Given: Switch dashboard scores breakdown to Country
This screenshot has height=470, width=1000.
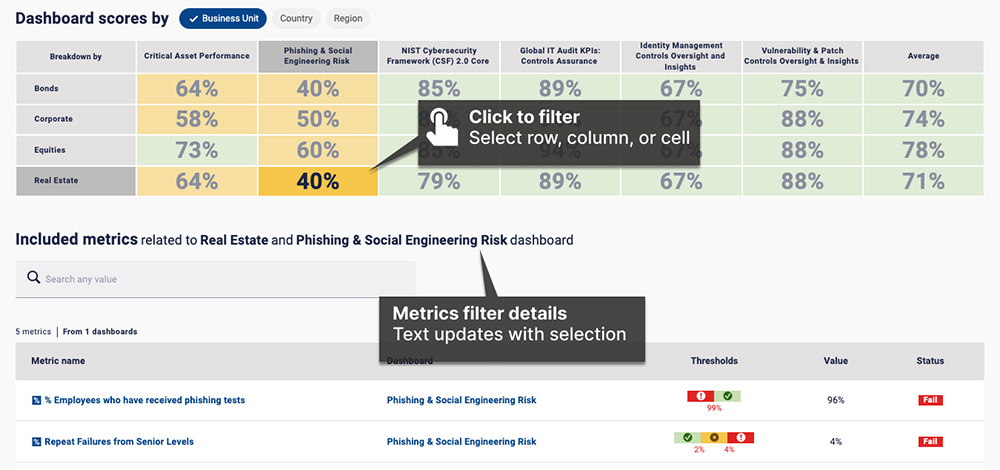Looking at the screenshot, I should [x=296, y=18].
